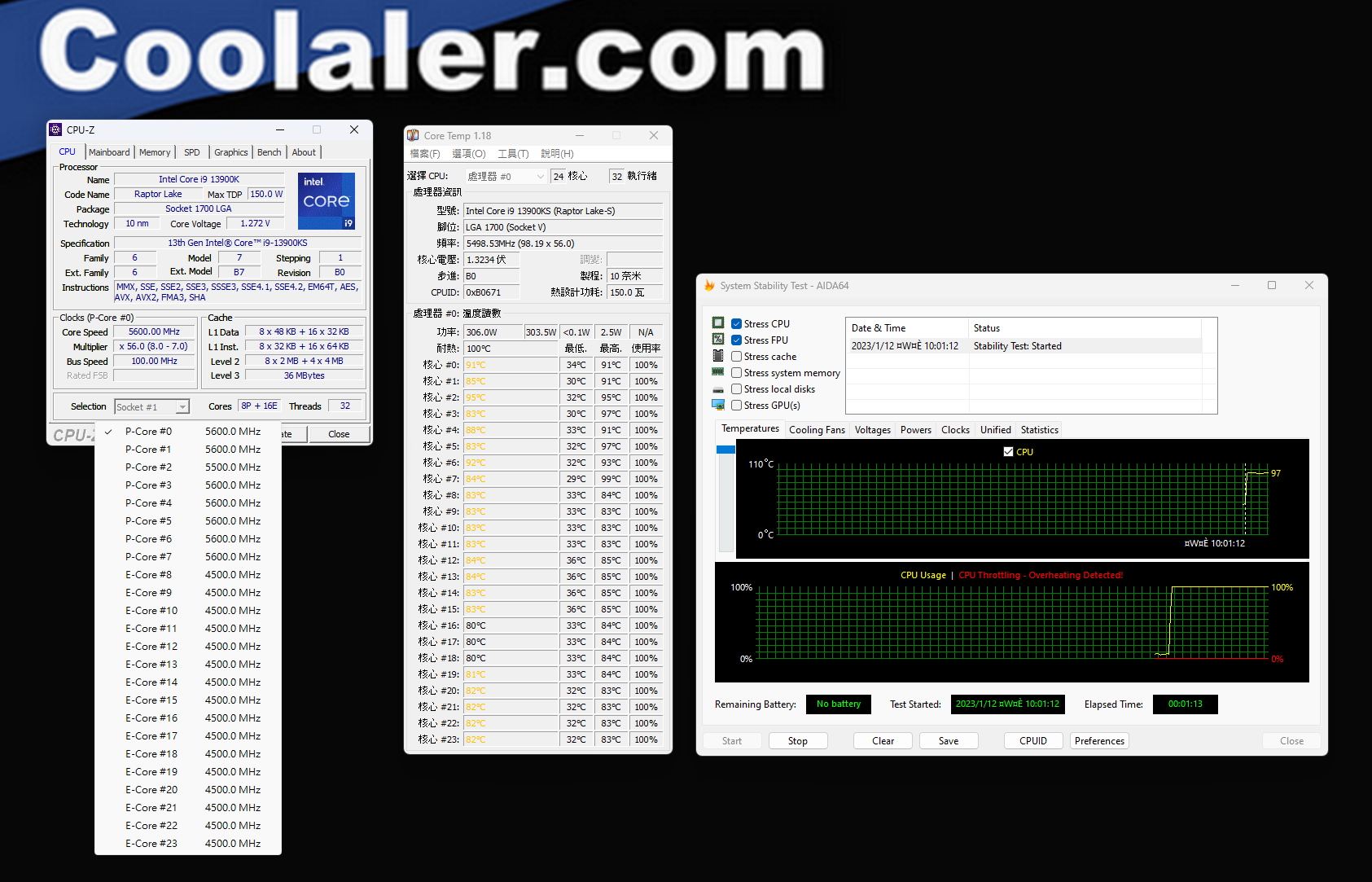
Task: Click CPU-Z Specification text field
Action: point(238,243)
